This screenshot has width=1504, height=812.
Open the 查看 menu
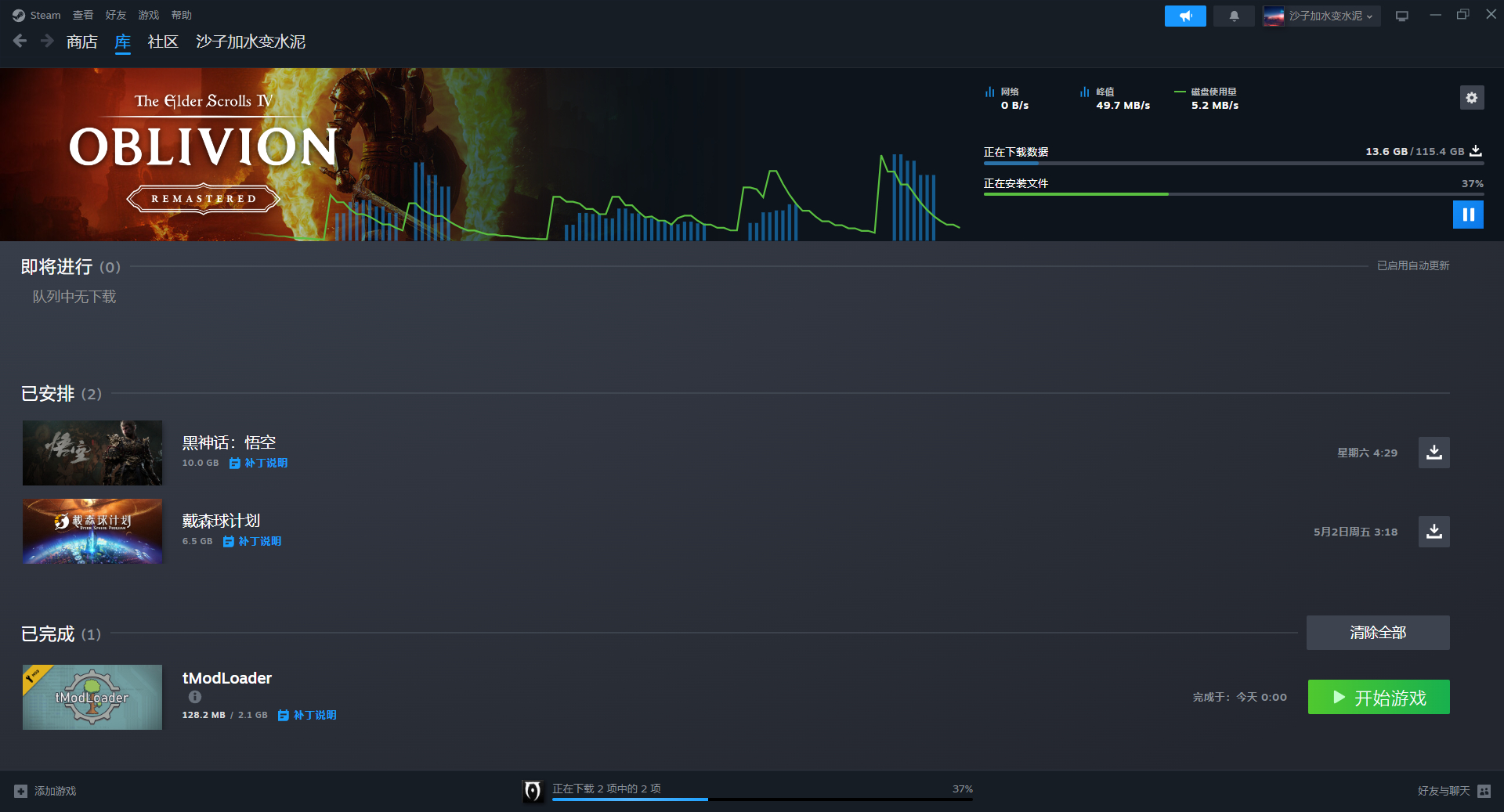(83, 16)
